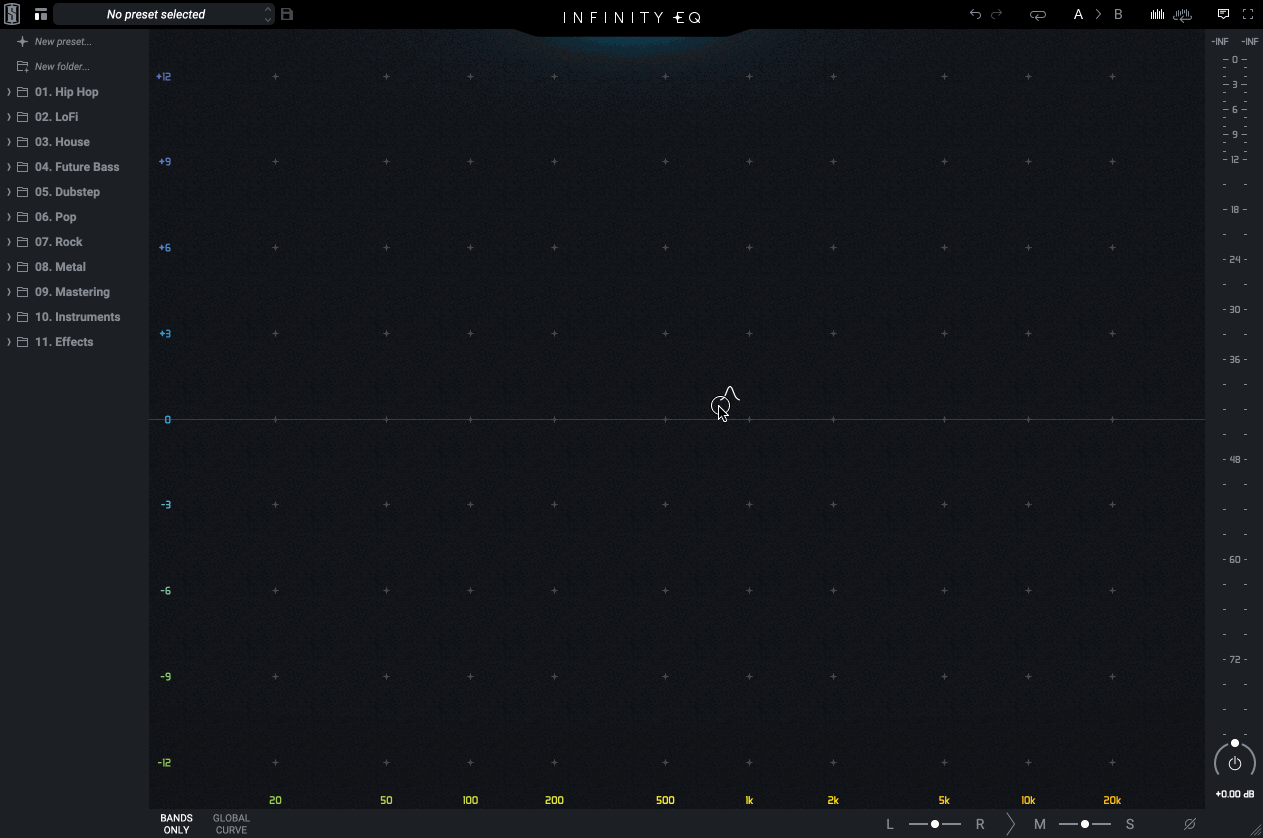Screen dimensions: 1263x838
Task: Create a new preset
Action: pos(63,42)
